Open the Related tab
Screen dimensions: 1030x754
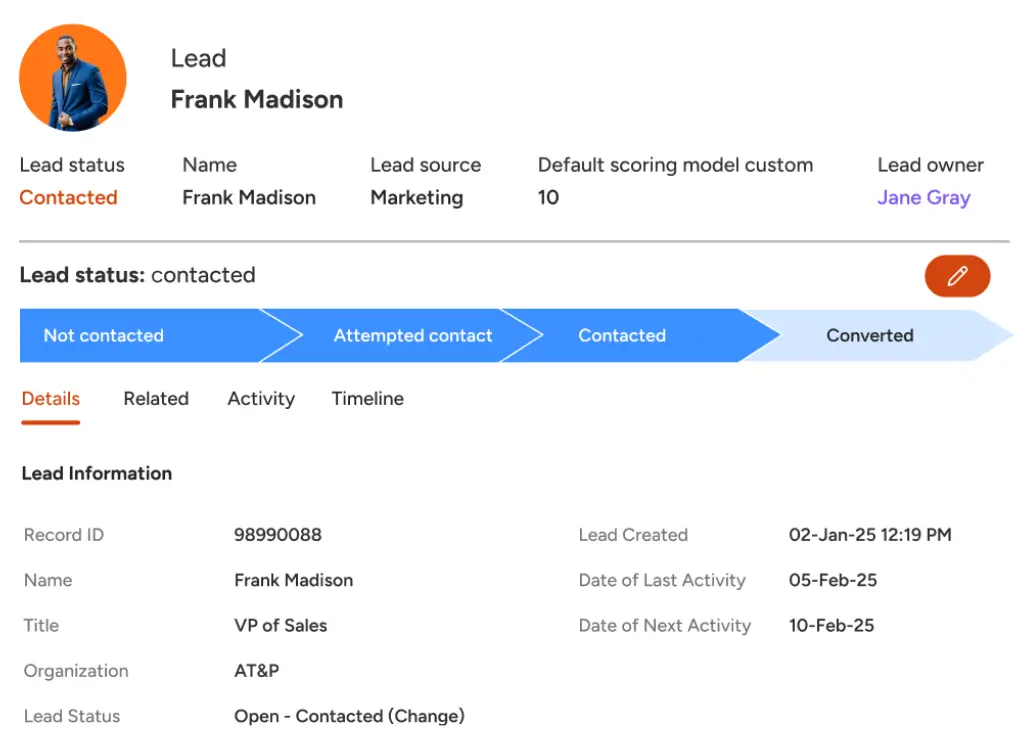tap(156, 399)
